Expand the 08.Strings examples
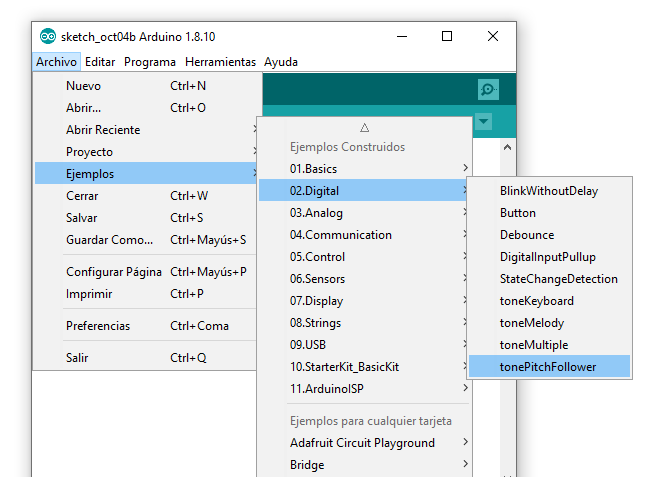The height and width of the screenshot is (477, 659). coord(364,323)
